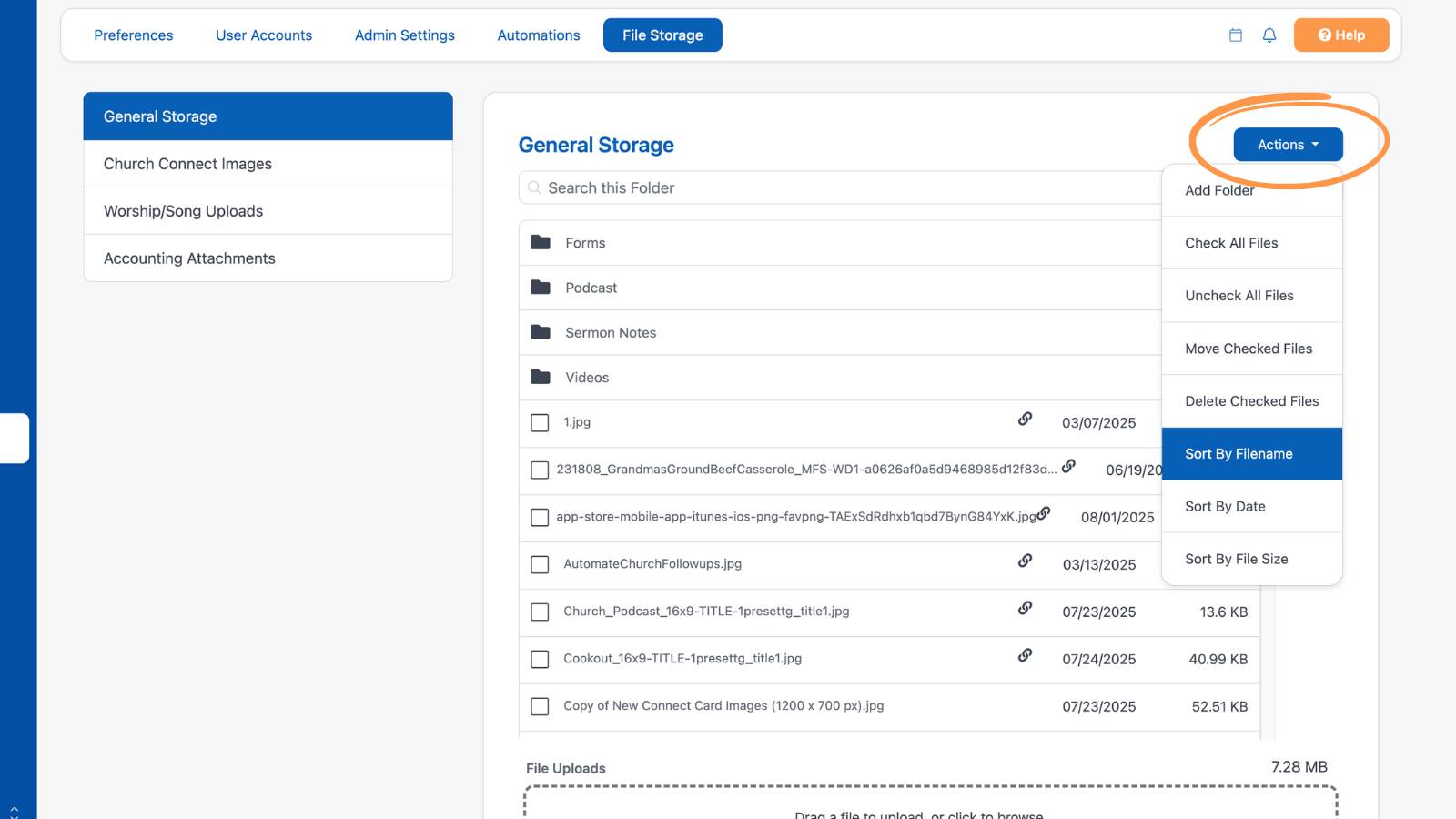Click filename Church_Podcast_16x9-TITLE-1presettg_title1.jpg
1456x819 pixels.
[706, 612]
